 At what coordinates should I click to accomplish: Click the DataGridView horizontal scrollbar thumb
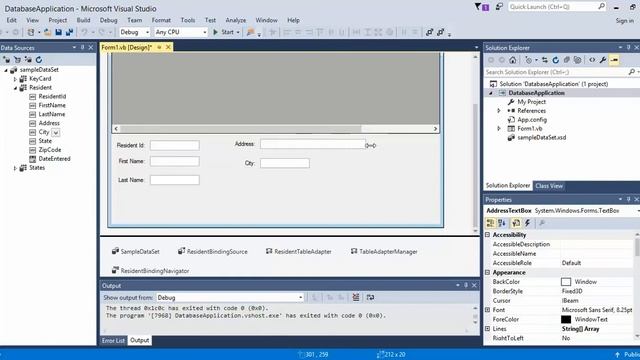pos(241,129)
